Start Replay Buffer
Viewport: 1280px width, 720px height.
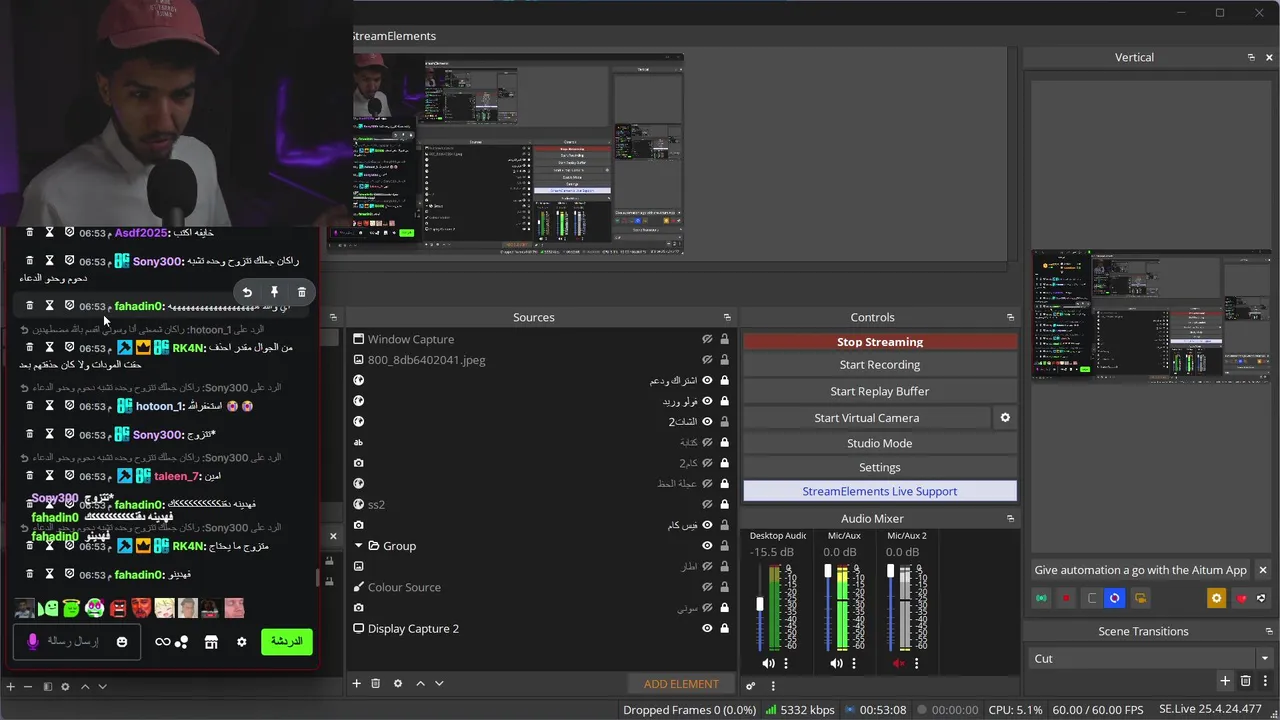pyautogui.click(x=880, y=391)
